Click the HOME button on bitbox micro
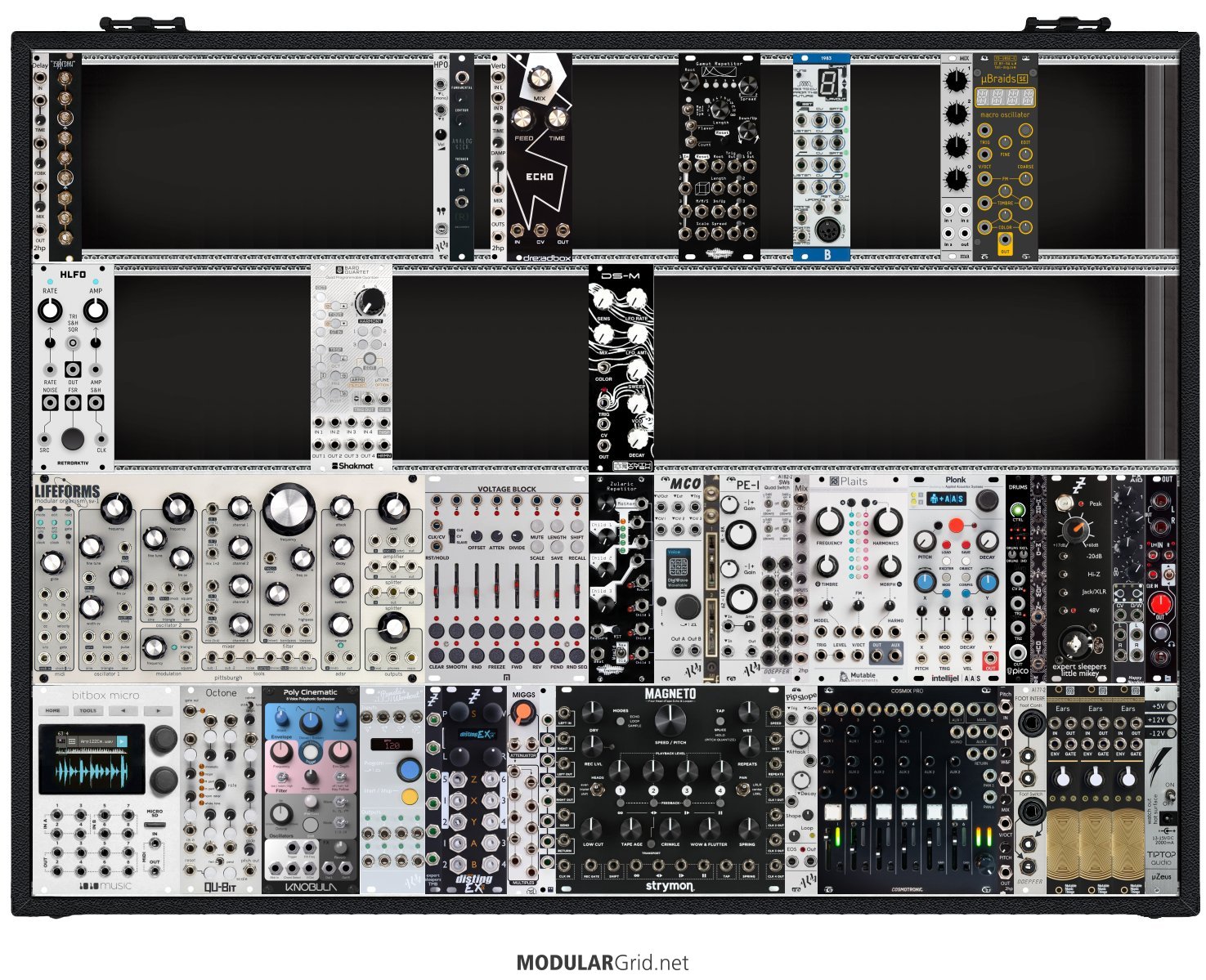The image size is (1206, 980). (x=53, y=710)
